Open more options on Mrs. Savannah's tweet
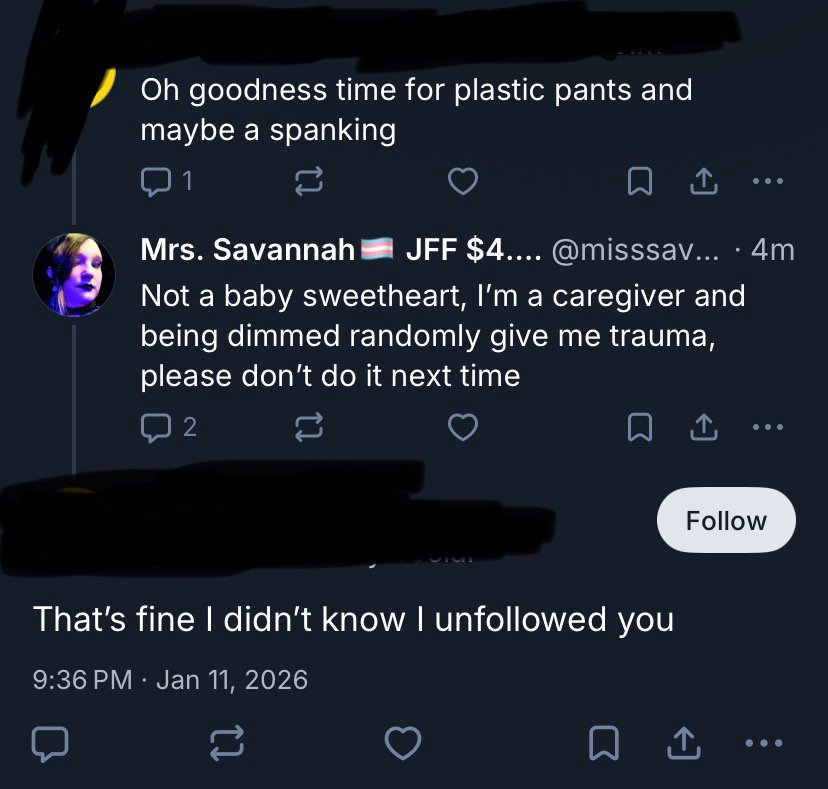Screen dimensions: 828x789 767,428
